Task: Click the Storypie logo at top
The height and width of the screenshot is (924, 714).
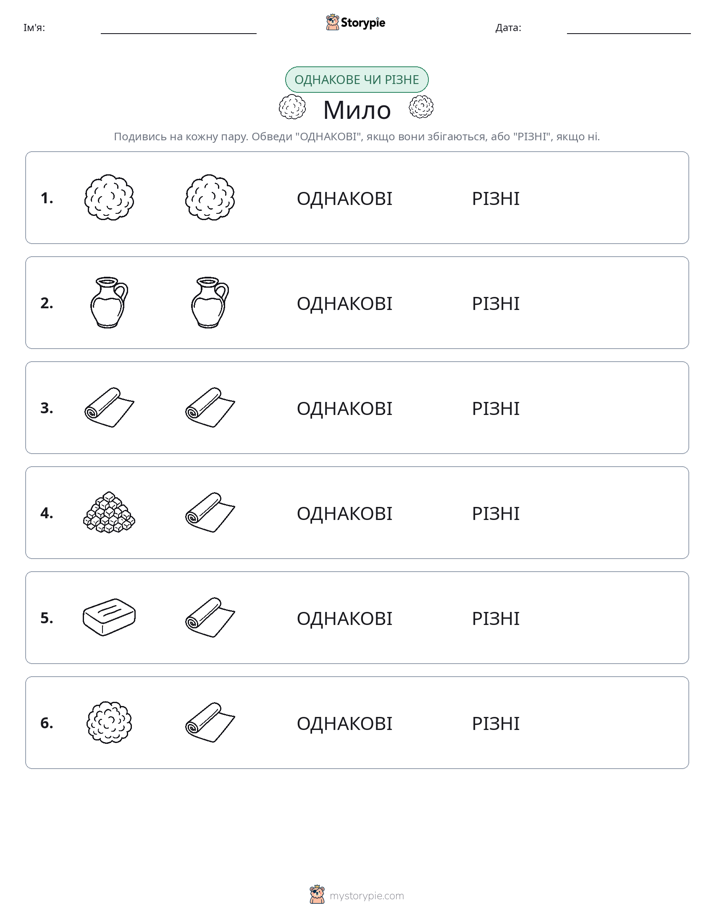Action: (x=355, y=22)
